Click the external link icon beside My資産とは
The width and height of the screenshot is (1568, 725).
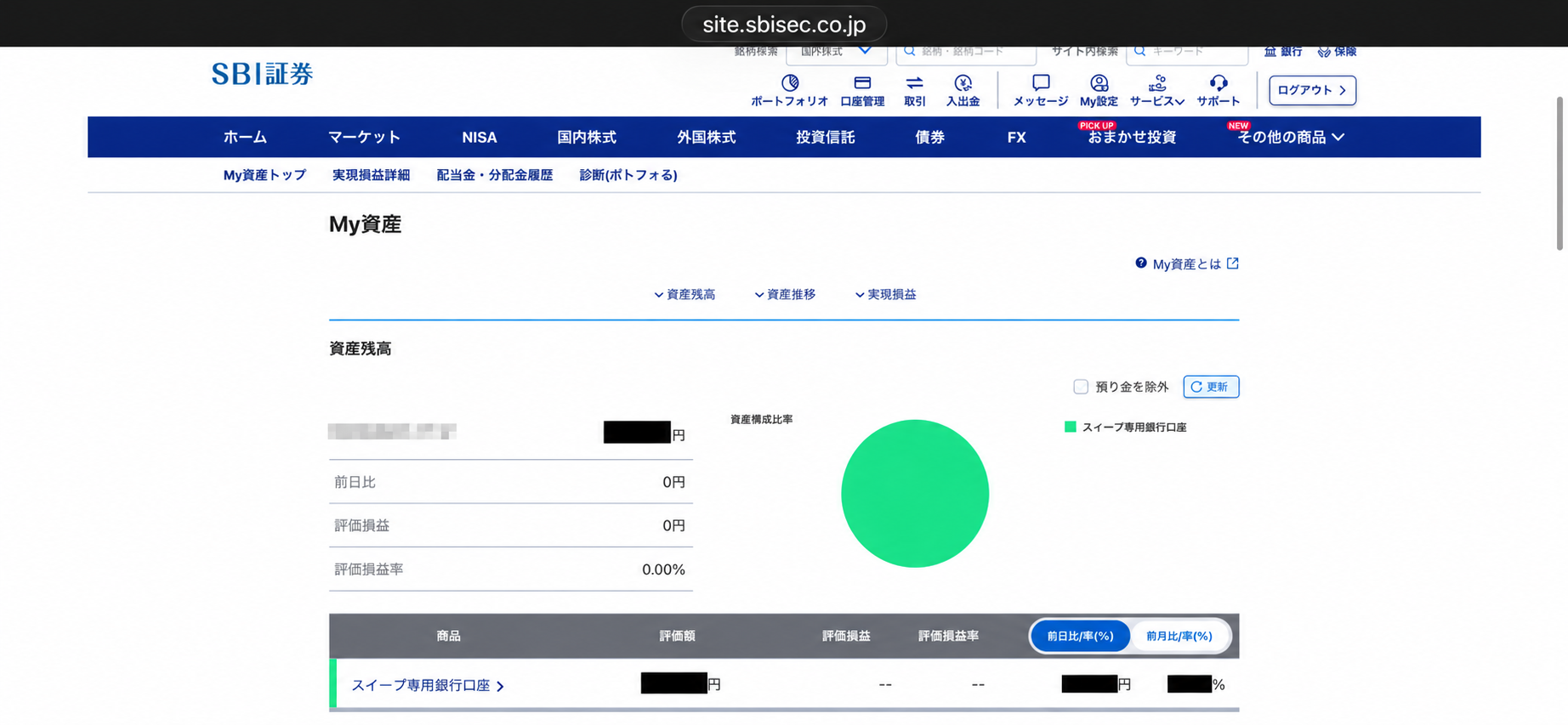(x=1233, y=263)
